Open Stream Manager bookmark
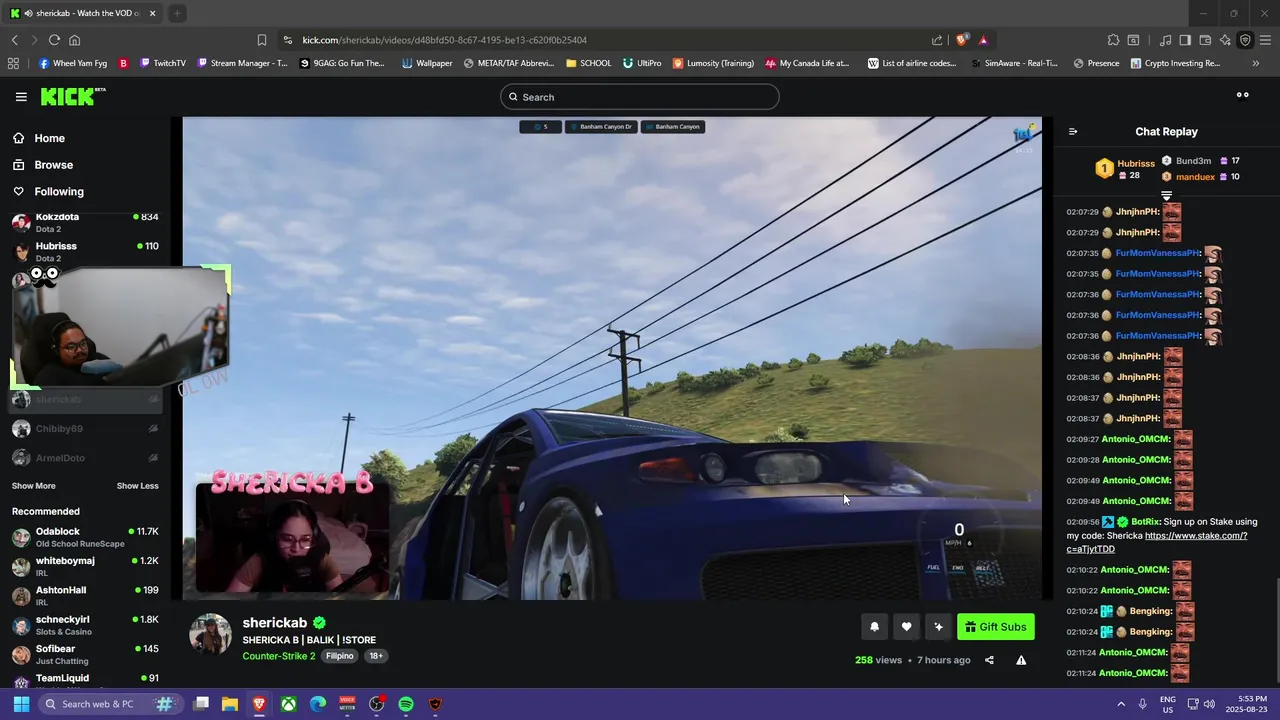The image size is (1280, 720). pyautogui.click(x=243, y=63)
